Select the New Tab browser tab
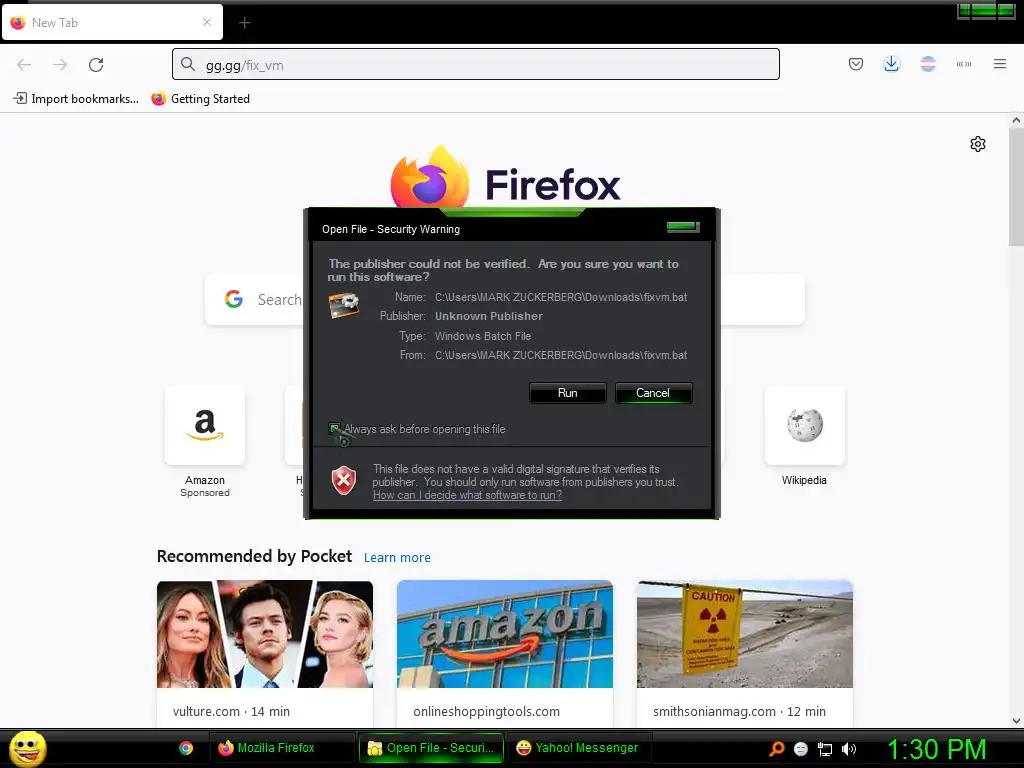Image resolution: width=1024 pixels, height=768 pixels. [x=112, y=23]
